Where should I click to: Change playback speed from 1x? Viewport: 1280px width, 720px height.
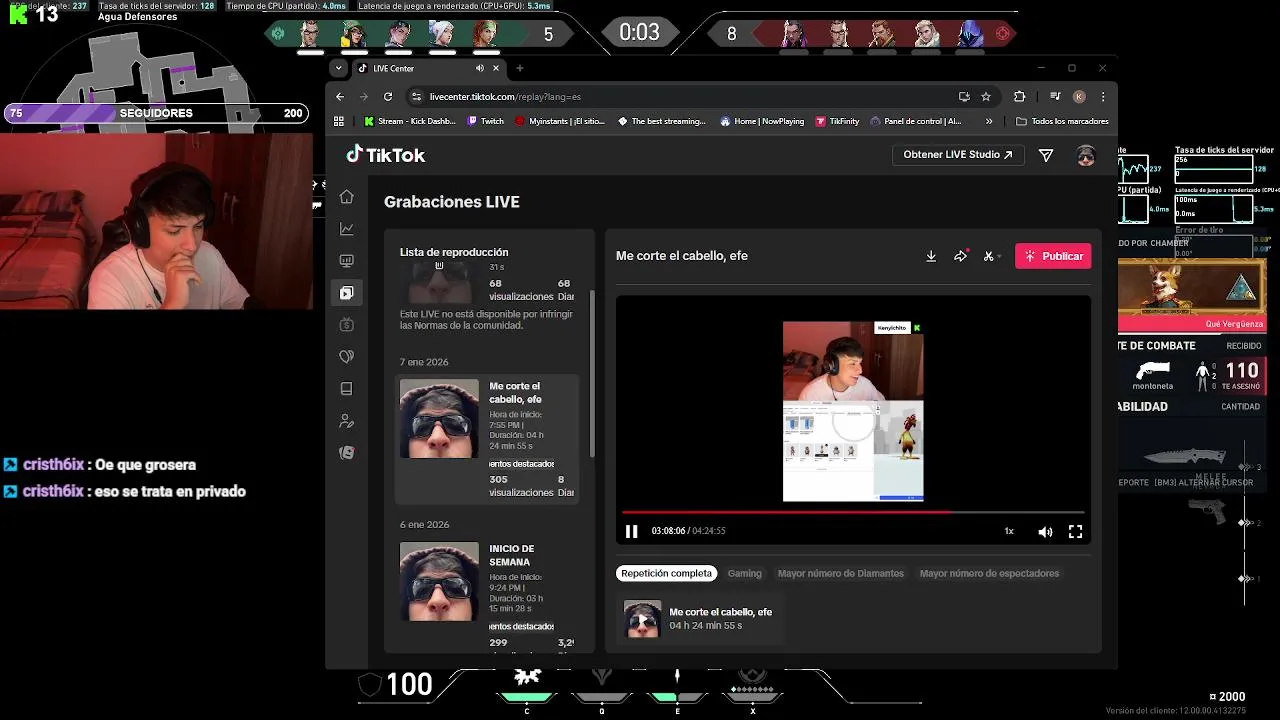coord(1009,532)
